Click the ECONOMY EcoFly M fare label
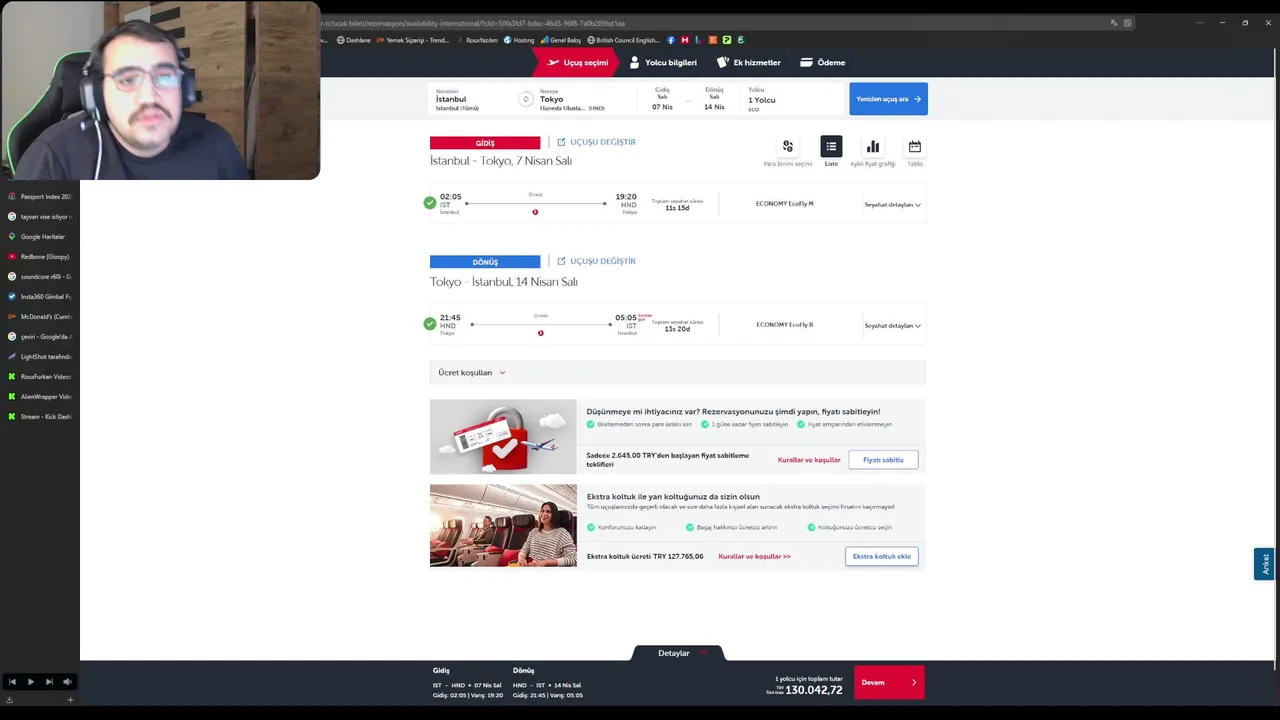 tap(785, 204)
